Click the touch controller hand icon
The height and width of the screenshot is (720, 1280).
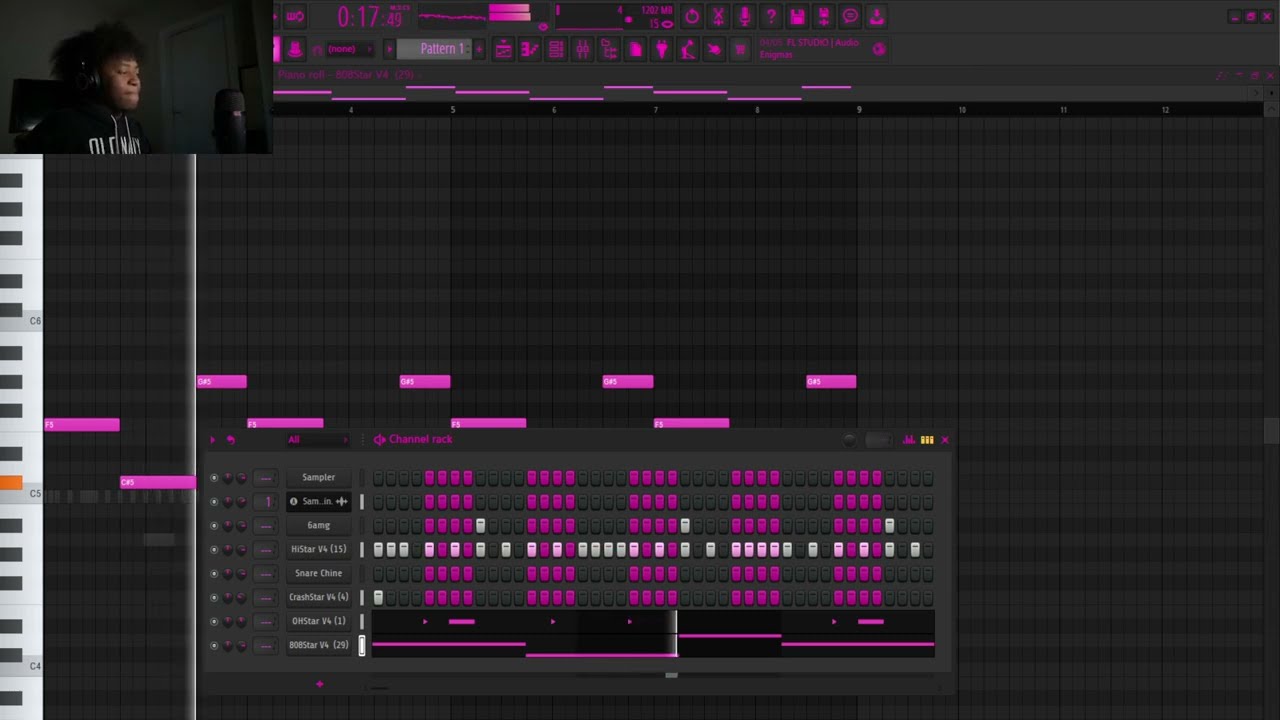click(x=714, y=49)
